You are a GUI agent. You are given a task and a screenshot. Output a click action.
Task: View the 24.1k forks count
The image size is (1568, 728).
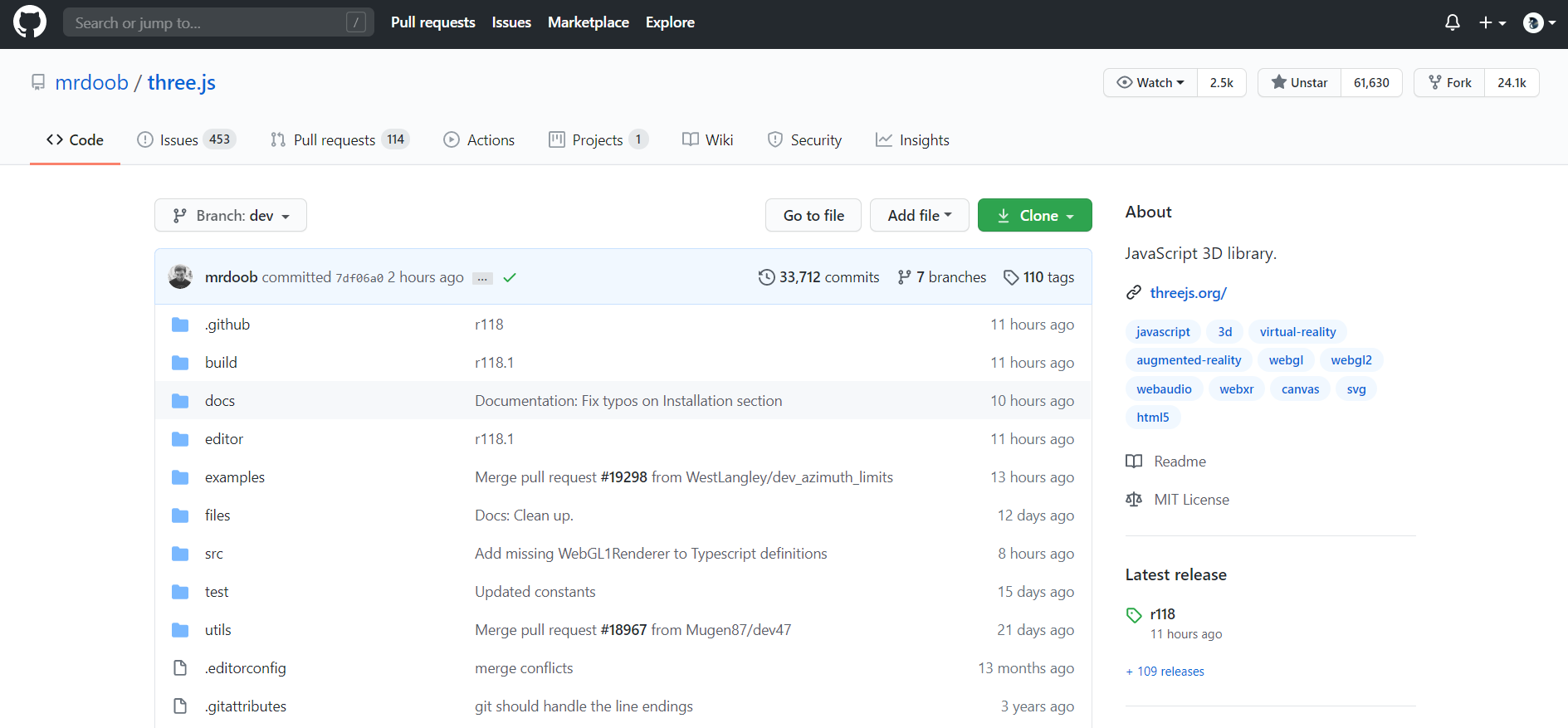coord(1512,82)
